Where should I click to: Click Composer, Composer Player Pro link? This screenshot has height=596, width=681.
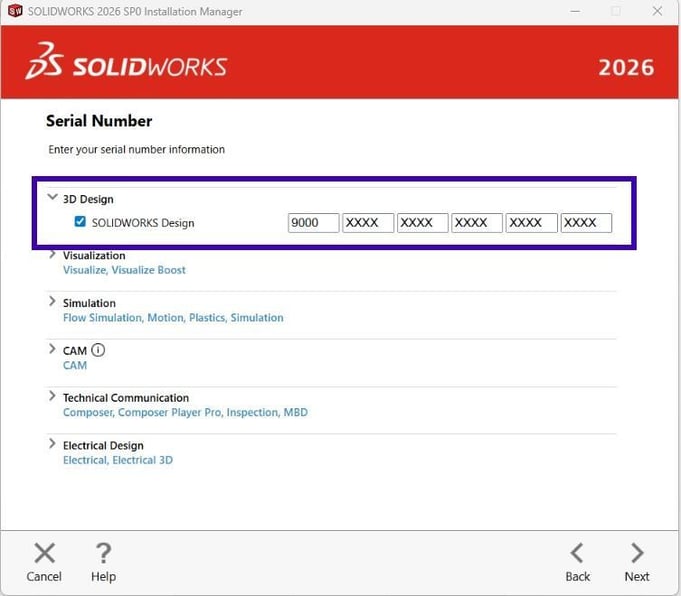(x=185, y=413)
